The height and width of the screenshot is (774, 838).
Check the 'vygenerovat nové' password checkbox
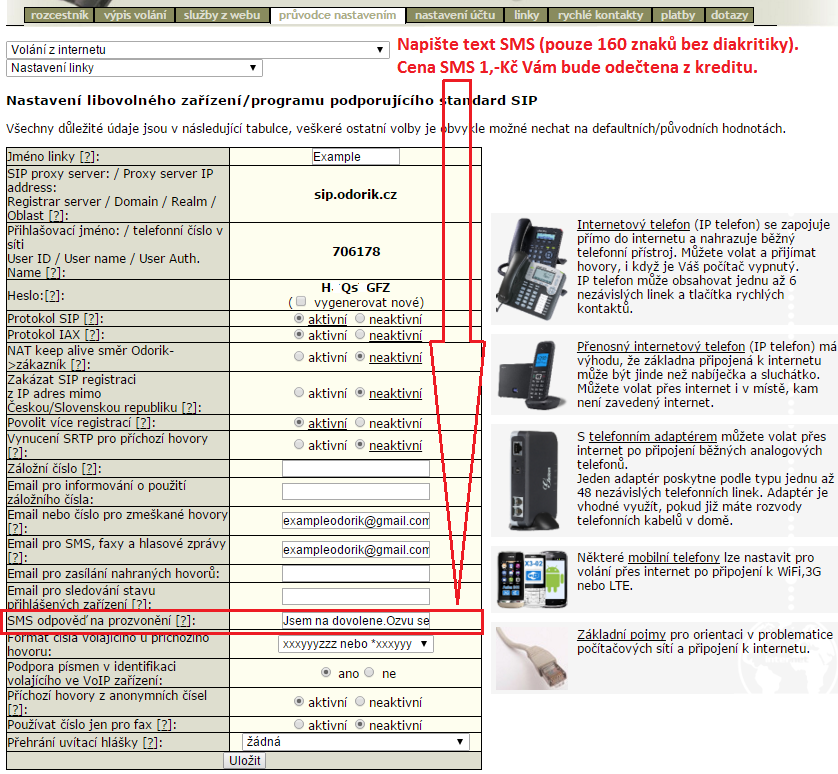coord(297,302)
